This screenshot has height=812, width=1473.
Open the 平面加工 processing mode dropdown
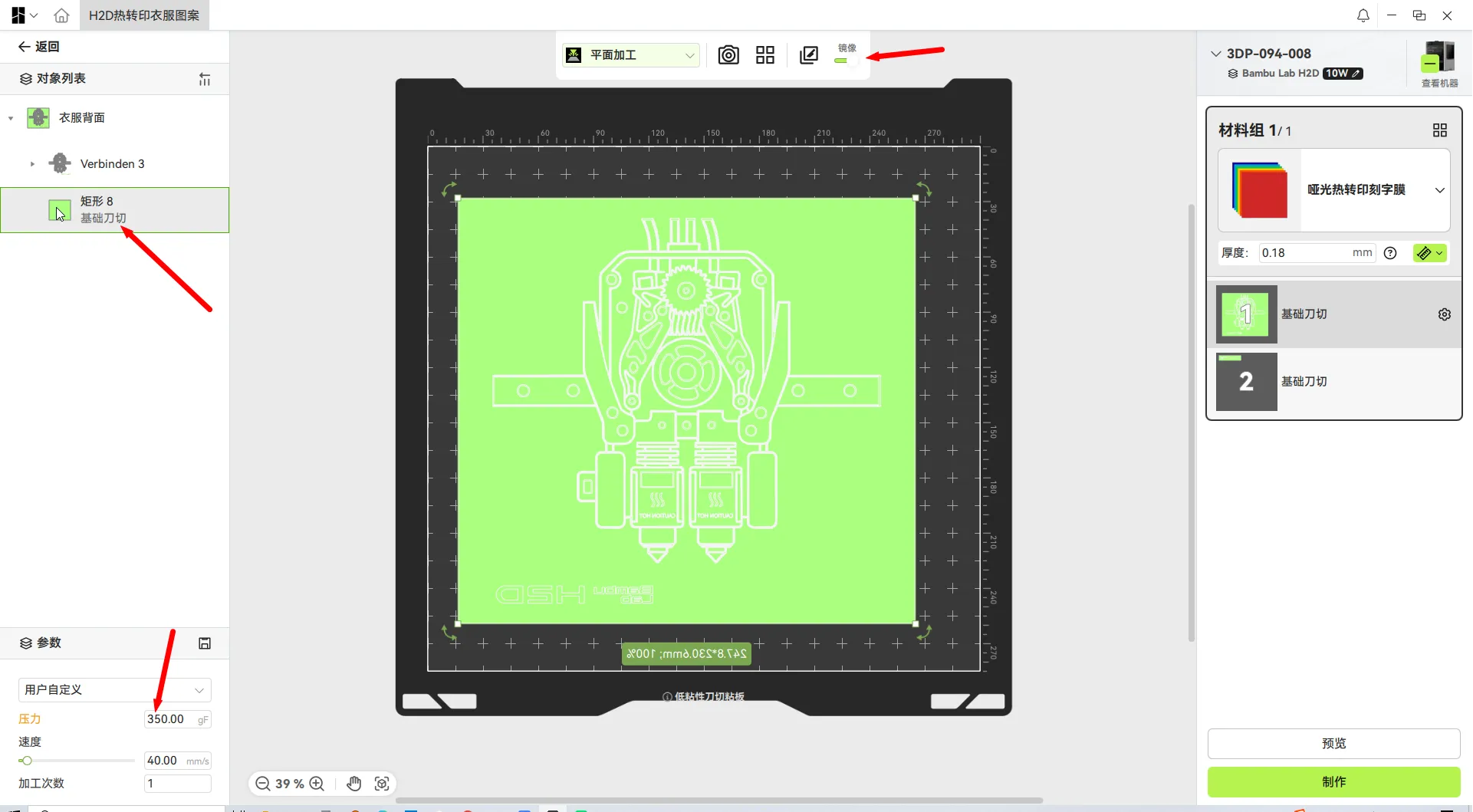click(630, 54)
